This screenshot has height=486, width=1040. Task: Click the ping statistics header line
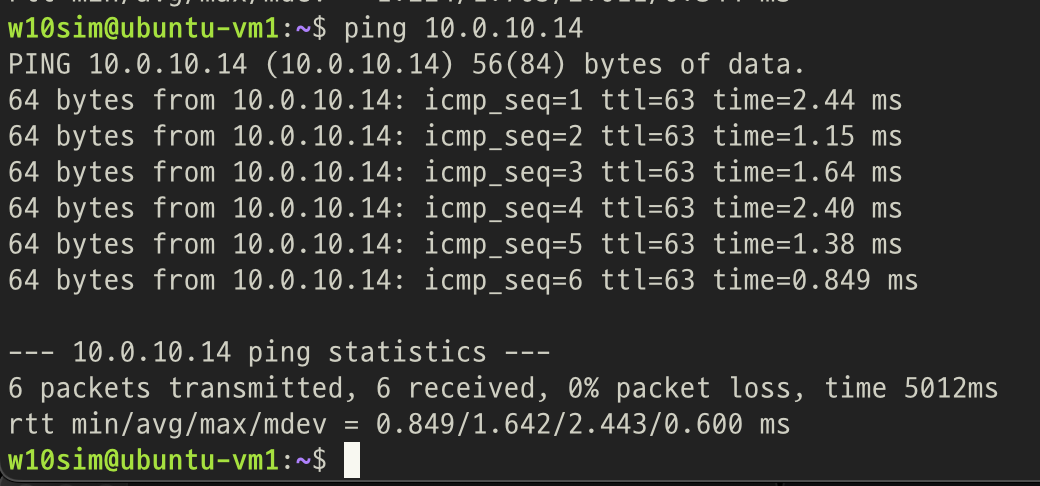(279, 352)
